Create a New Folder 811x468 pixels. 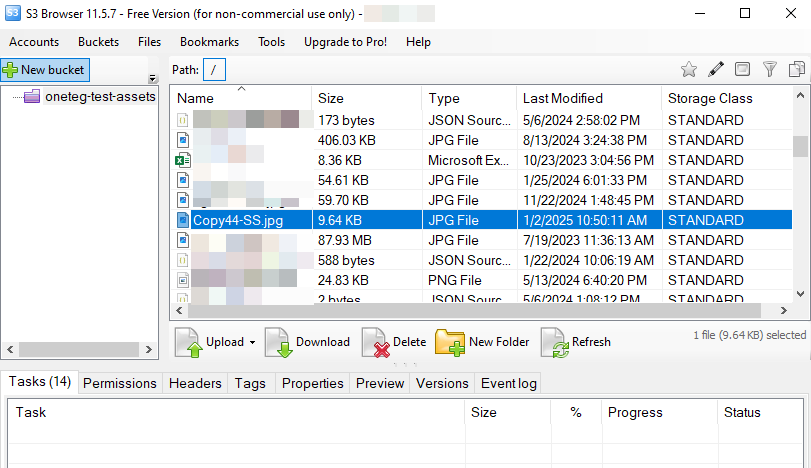point(482,342)
